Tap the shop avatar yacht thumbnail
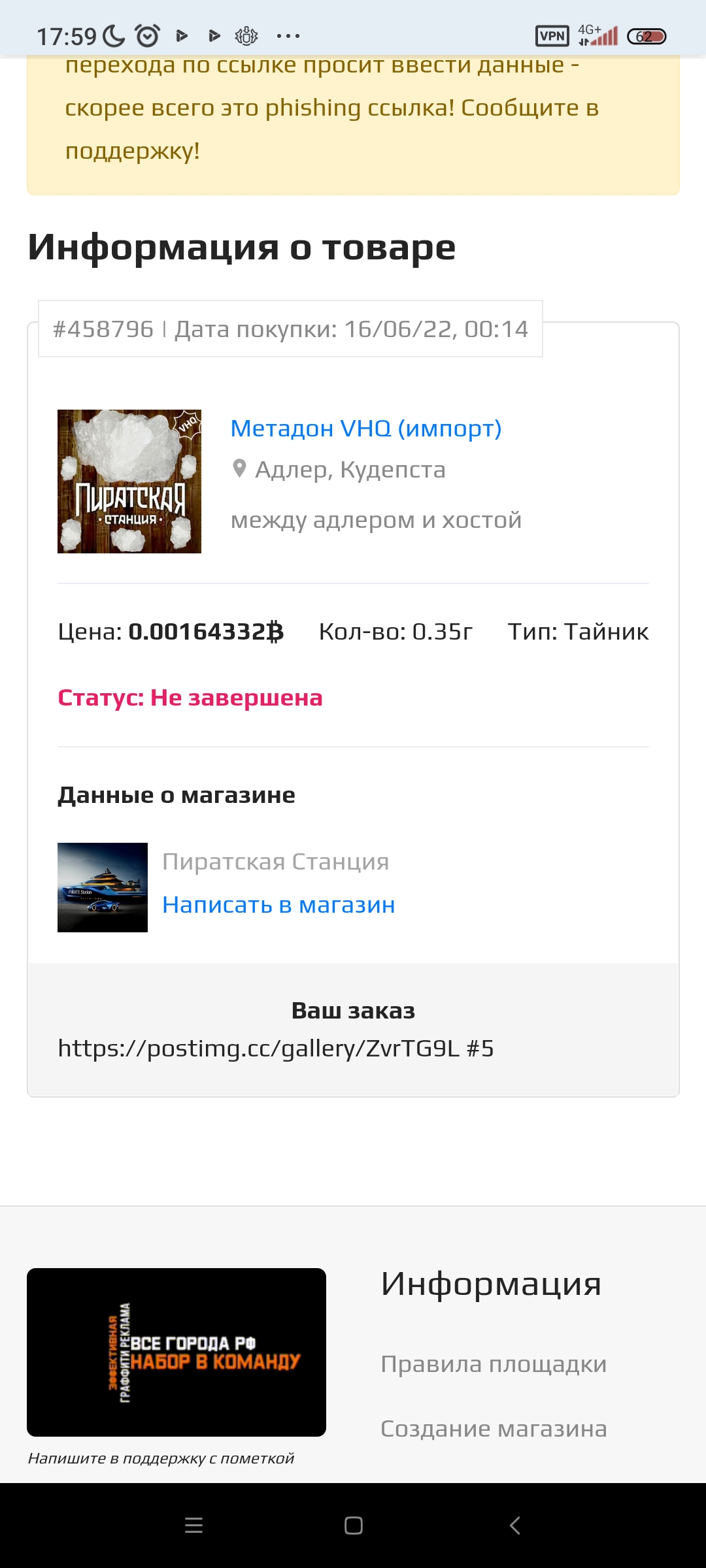Viewport: 706px width, 1568px height. [x=103, y=887]
